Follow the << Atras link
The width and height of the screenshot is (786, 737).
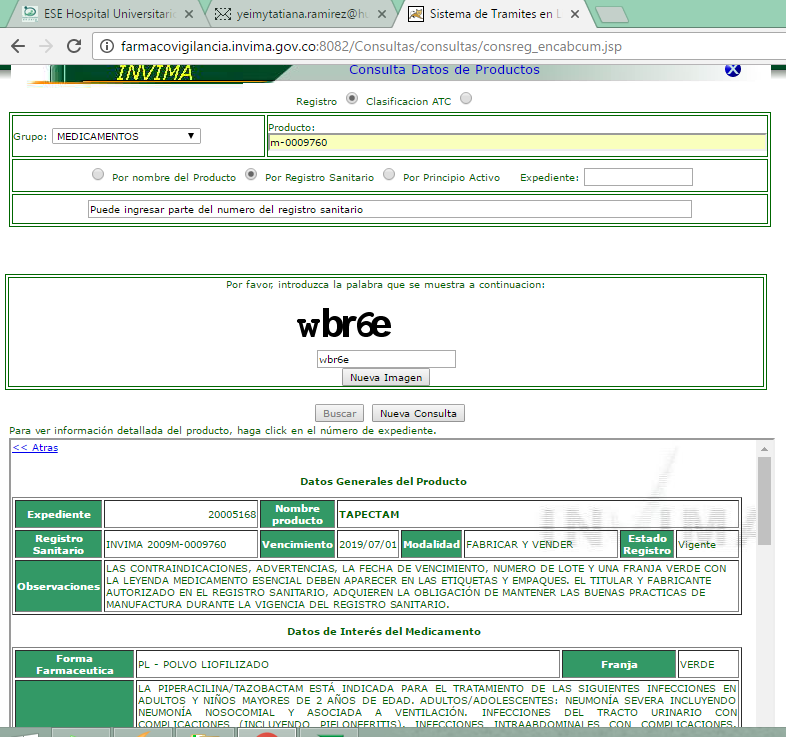35,447
